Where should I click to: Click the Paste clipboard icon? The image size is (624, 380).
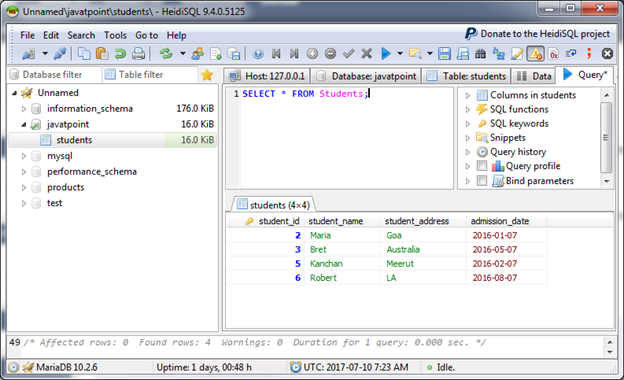(x=102, y=53)
